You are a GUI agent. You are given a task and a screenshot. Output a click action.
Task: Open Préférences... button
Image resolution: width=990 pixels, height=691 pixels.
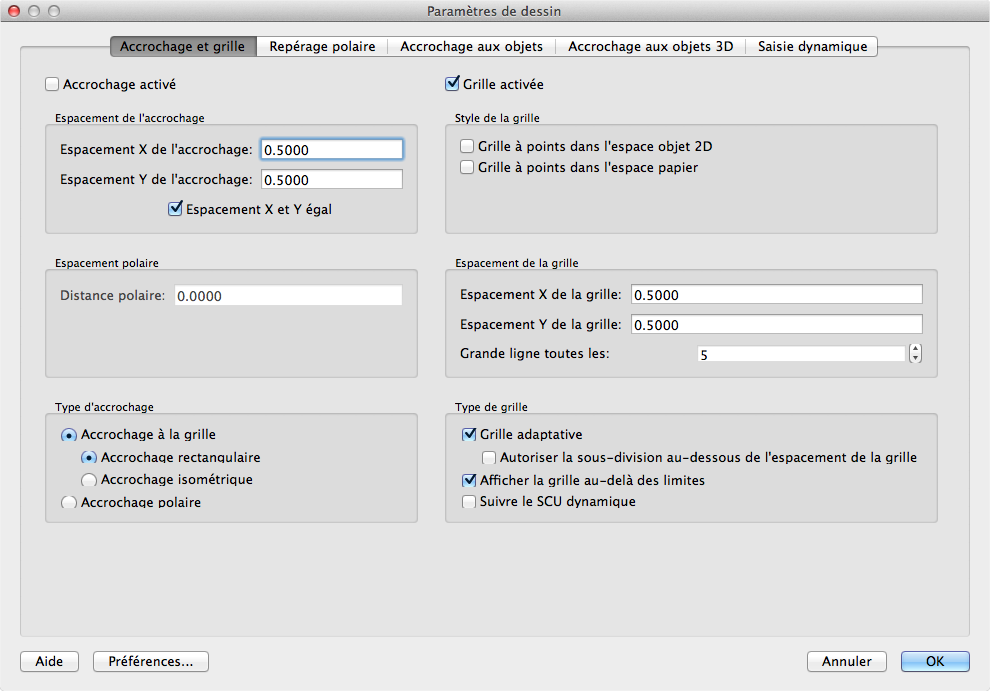pos(150,661)
